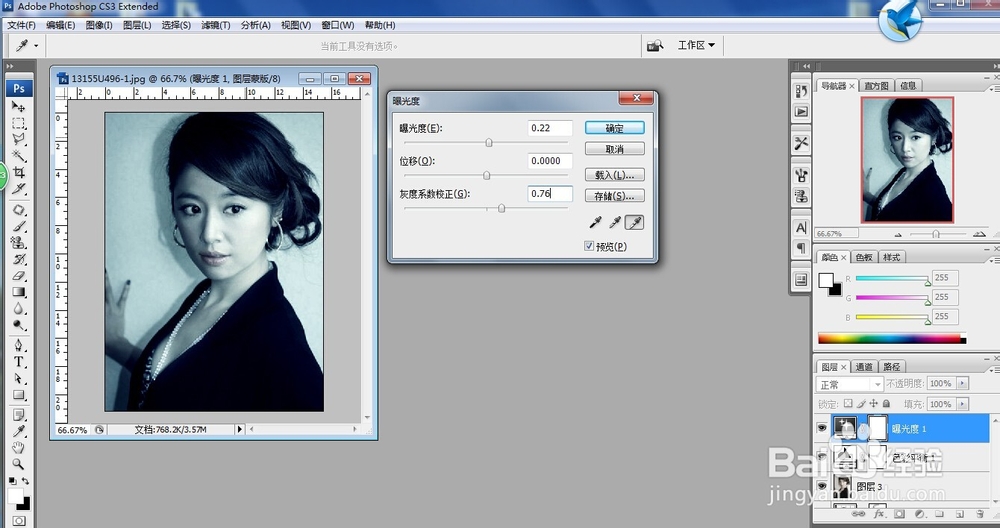Image resolution: width=1000 pixels, height=528 pixels.
Task: Select the Slice tool
Action: point(18,189)
